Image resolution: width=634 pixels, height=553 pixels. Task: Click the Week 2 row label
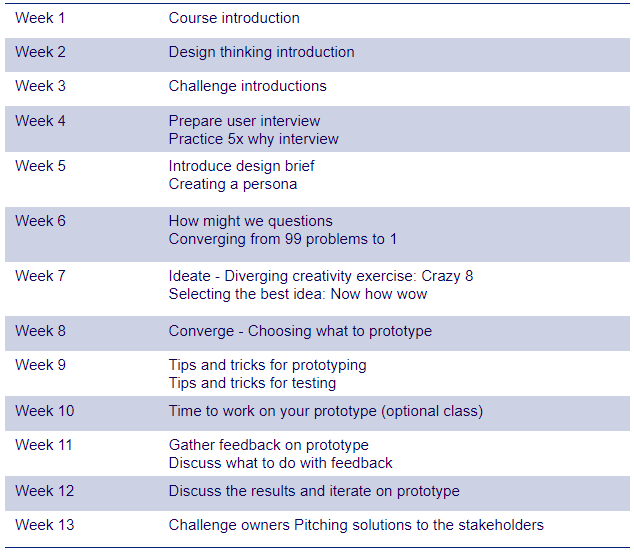(40, 52)
